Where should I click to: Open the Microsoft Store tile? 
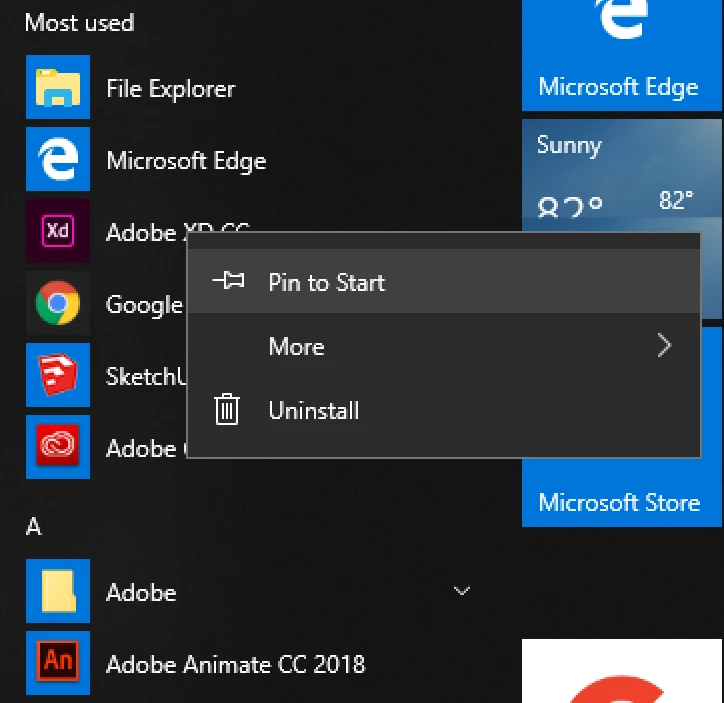tap(622, 492)
